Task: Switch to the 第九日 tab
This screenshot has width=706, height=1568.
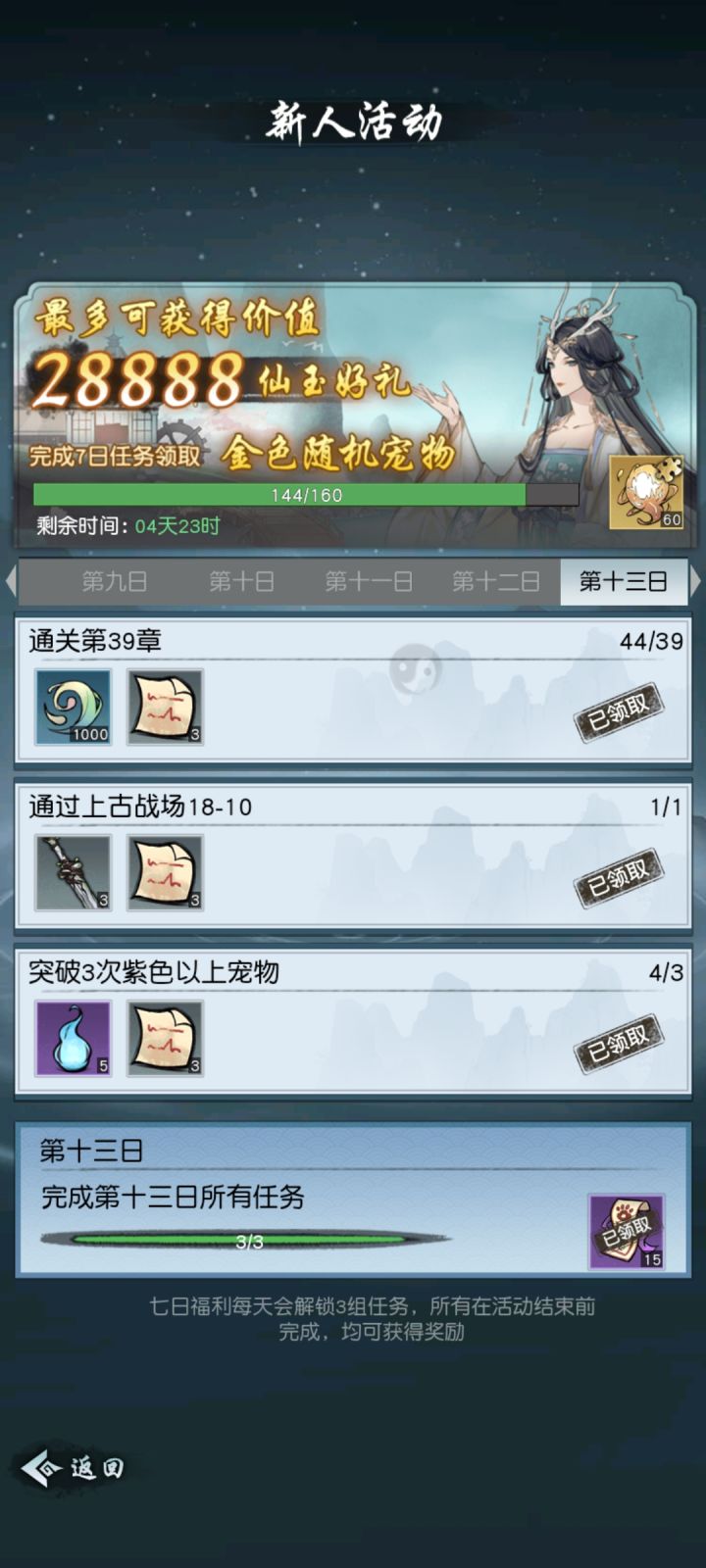Action: pos(115,581)
